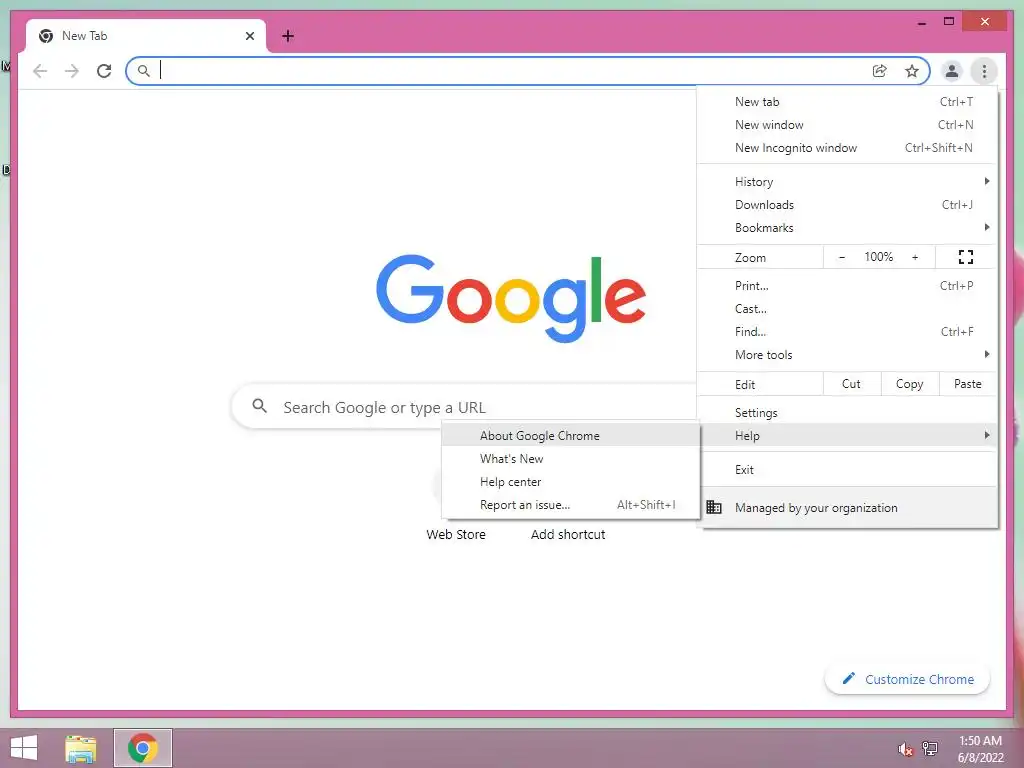Click Add shortcut on the page
The width and height of the screenshot is (1024, 768).
point(568,534)
